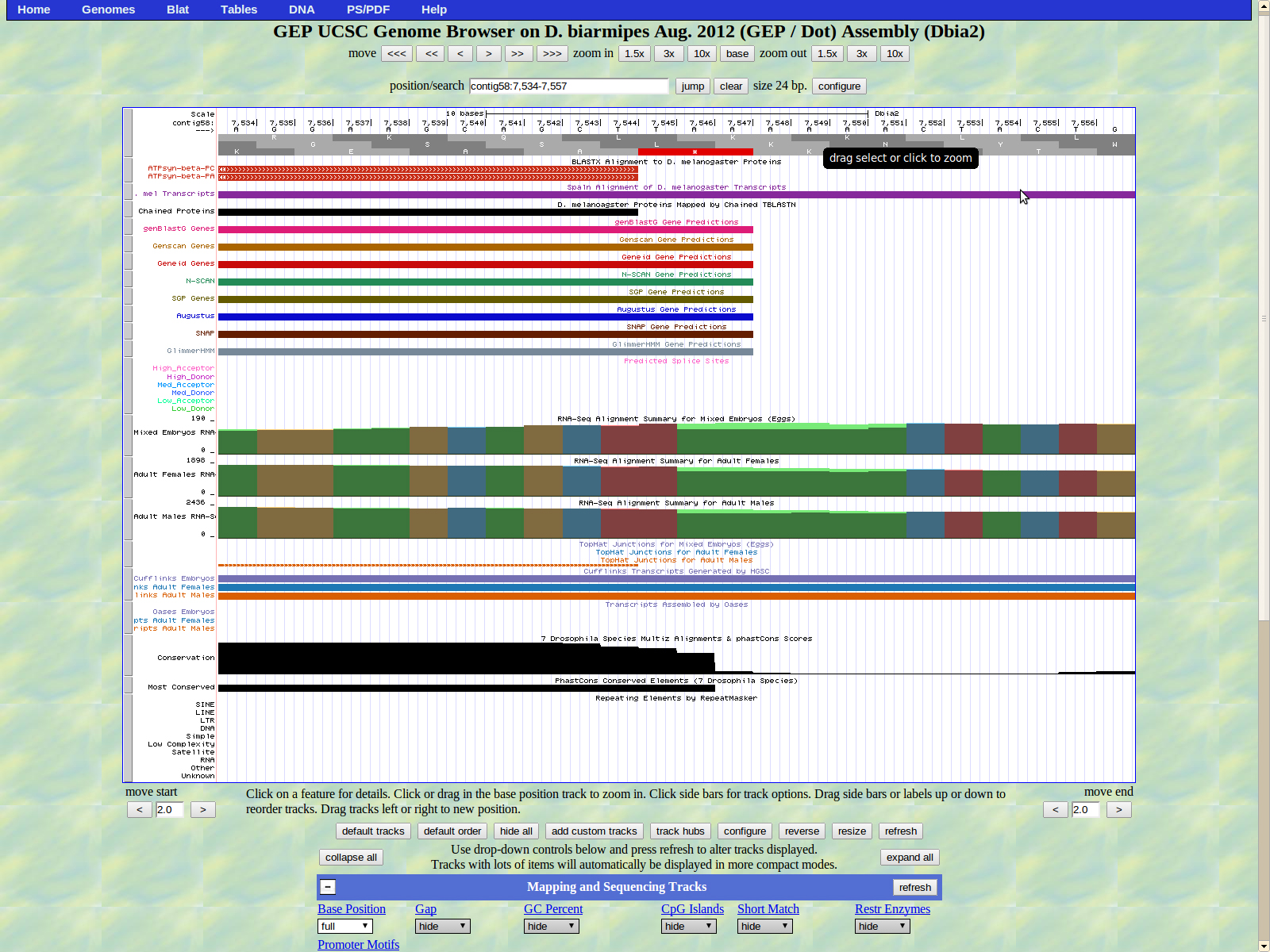Move end right with > button

point(1119,810)
